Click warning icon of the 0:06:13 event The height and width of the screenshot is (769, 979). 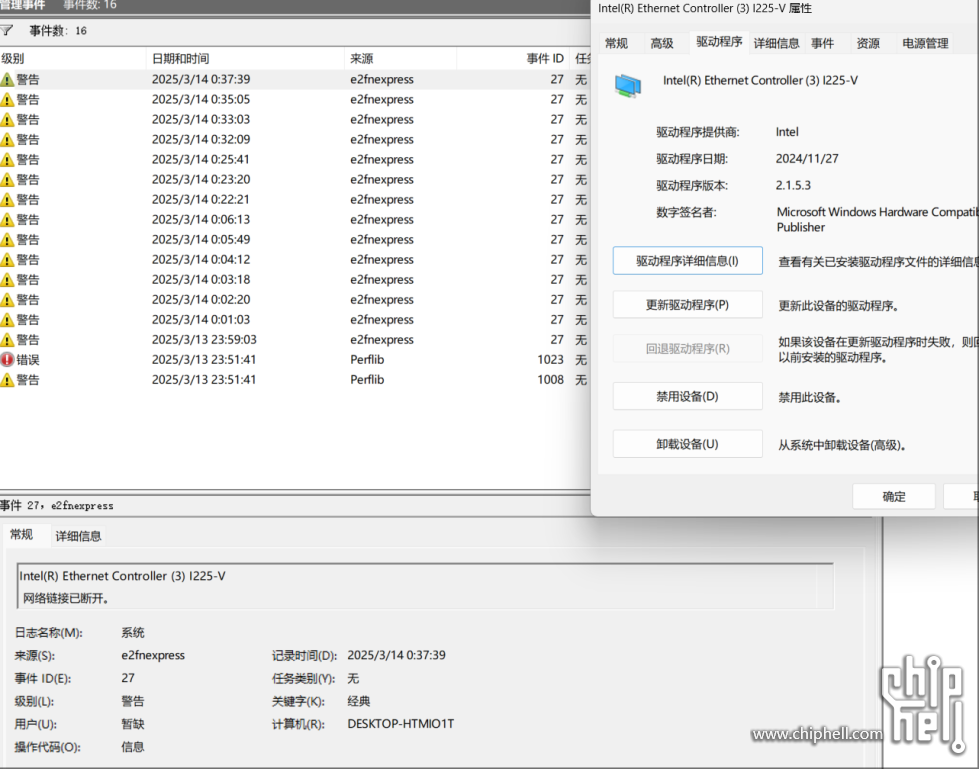pos(7,219)
